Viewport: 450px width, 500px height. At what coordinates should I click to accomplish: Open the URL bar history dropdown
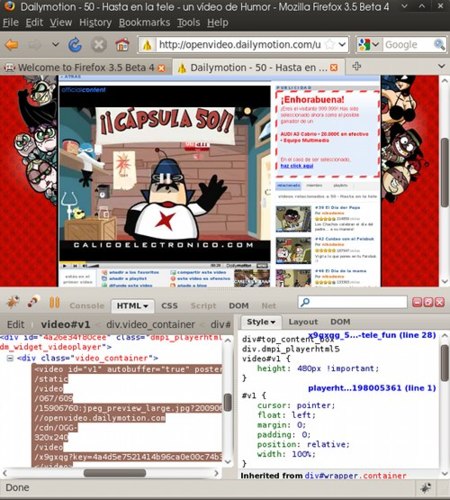(x=342, y=44)
